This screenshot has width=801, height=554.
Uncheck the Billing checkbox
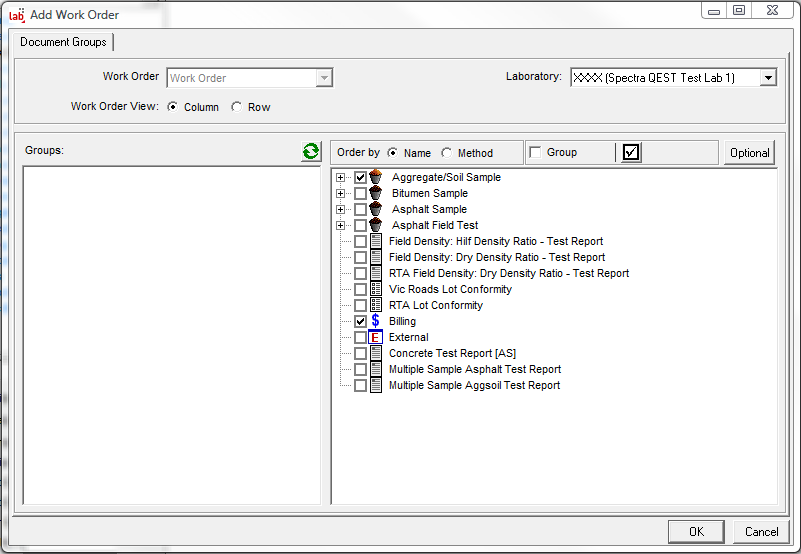click(x=360, y=321)
